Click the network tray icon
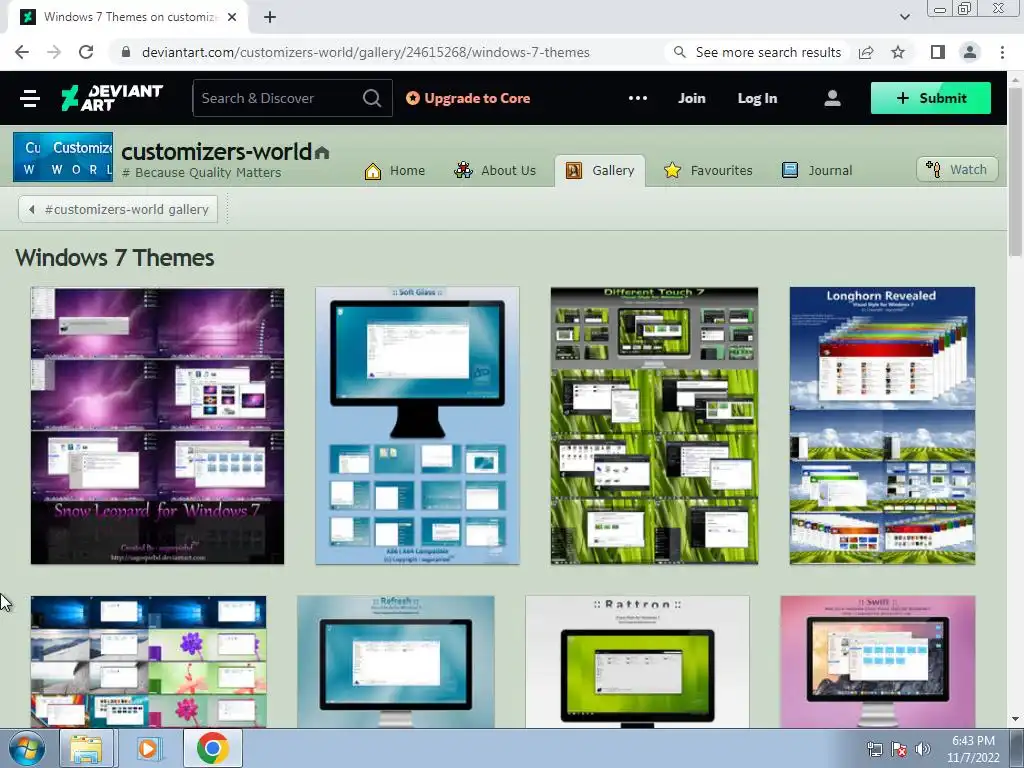This screenshot has height=768, width=1024. point(874,749)
